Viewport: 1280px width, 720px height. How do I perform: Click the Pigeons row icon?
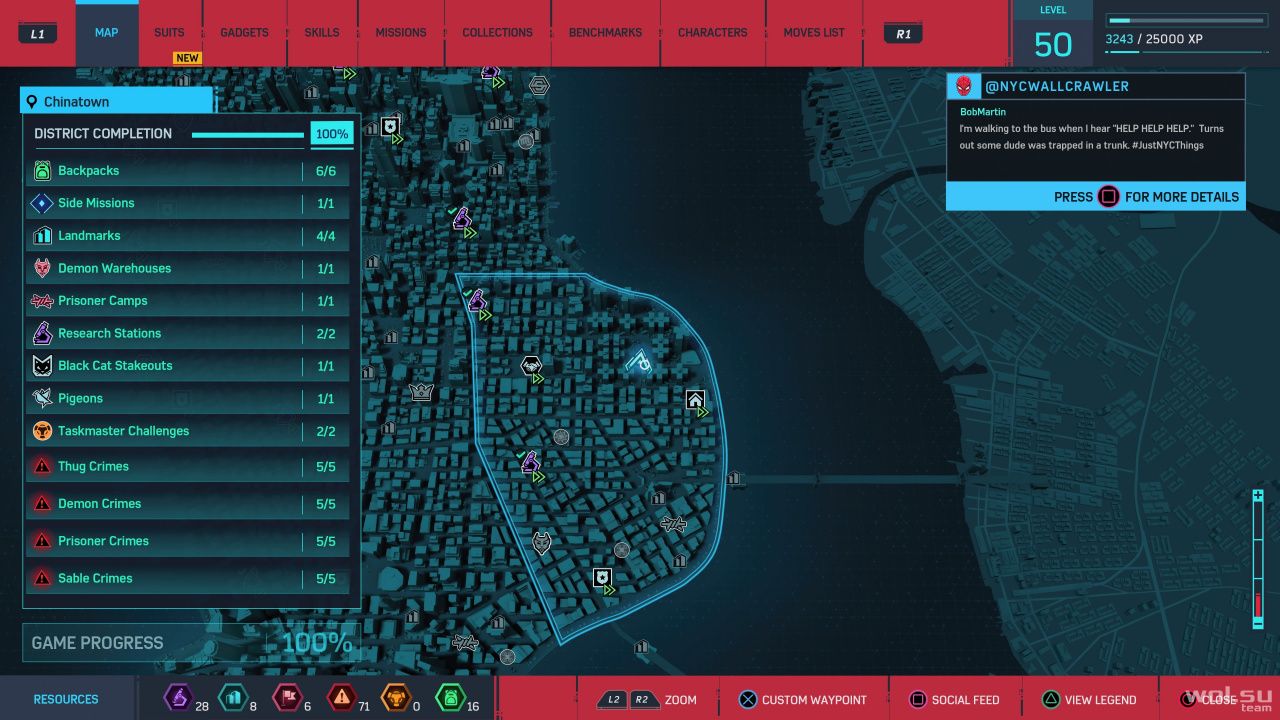click(42, 398)
